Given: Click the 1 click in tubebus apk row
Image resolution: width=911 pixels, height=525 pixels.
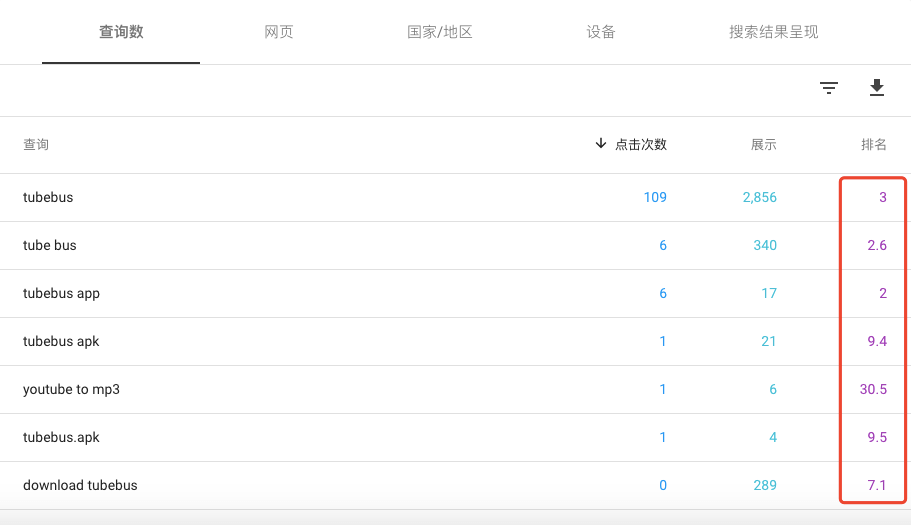Looking at the screenshot, I should tap(663, 341).
